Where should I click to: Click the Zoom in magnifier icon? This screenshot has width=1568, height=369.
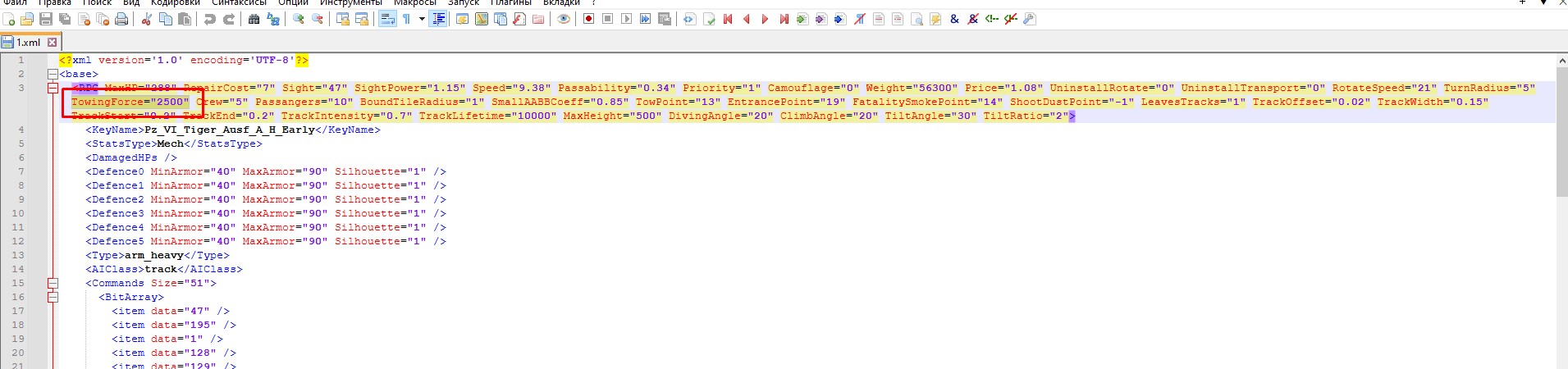(x=299, y=19)
